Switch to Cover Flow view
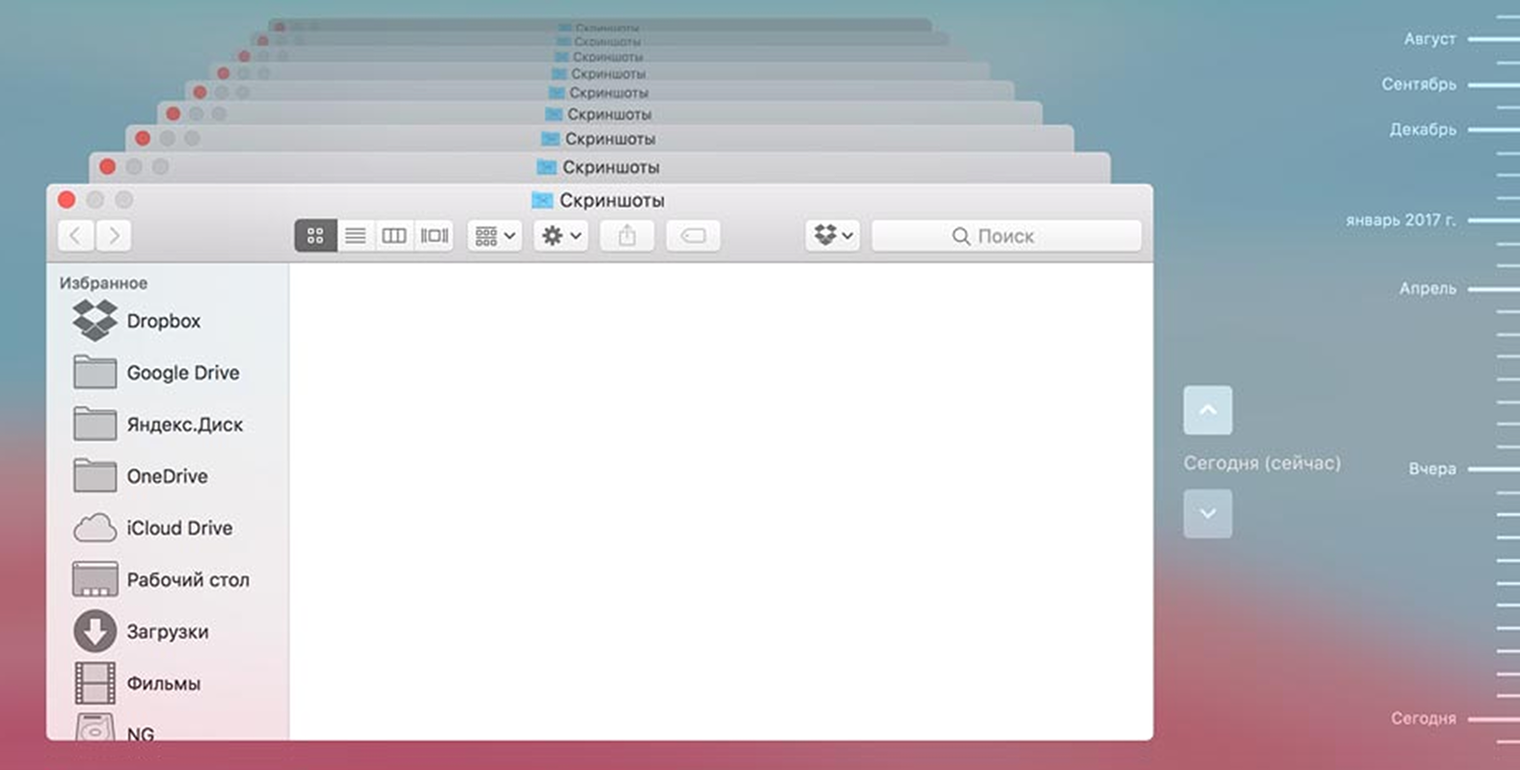Image resolution: width=1520 pixels, height=770 pixels. 433,235
